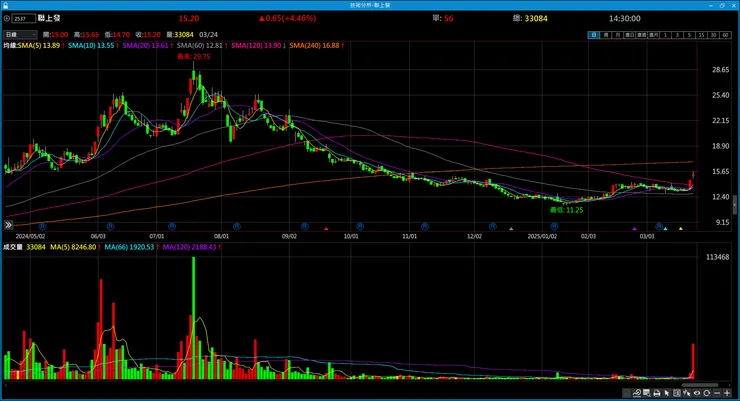The width and height of the screenshot is (740, 401).
Task: Click the time display 14:30:00
Action: pyautogui.click(x=624, y=18)
